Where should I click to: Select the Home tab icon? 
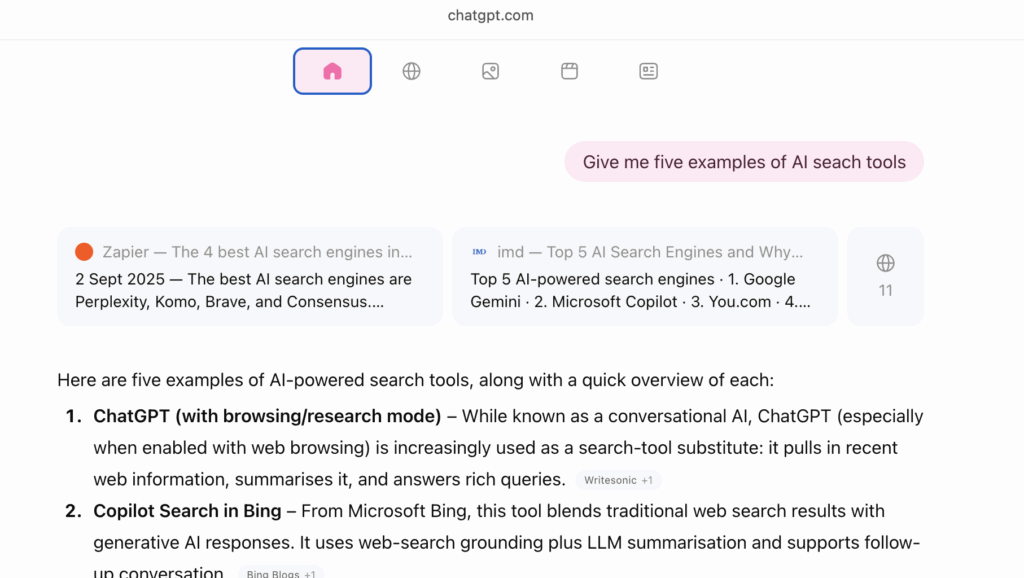pos(332,71)
